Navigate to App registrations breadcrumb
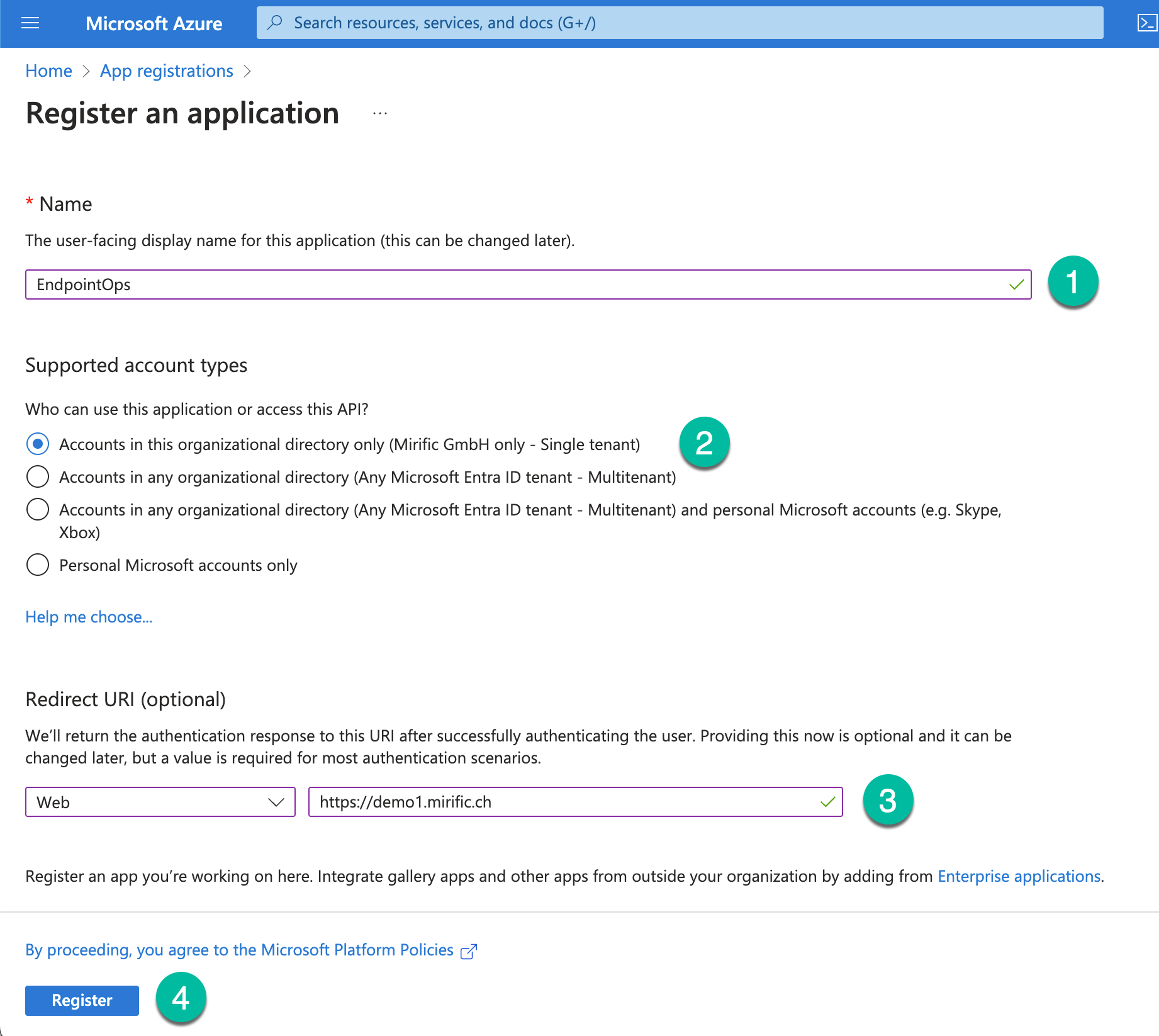Viewport: 1159px width, 1036px height. pos(167,71)
